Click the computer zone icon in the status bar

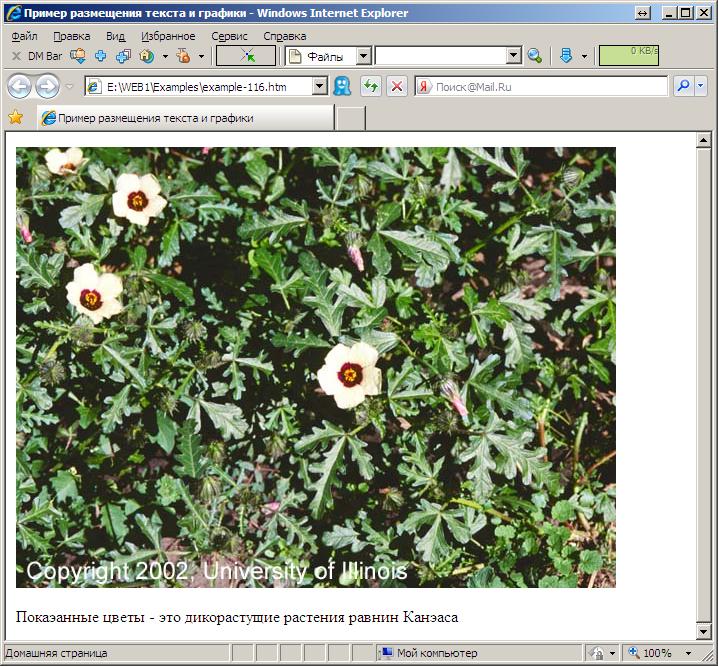tap(387, 652)
